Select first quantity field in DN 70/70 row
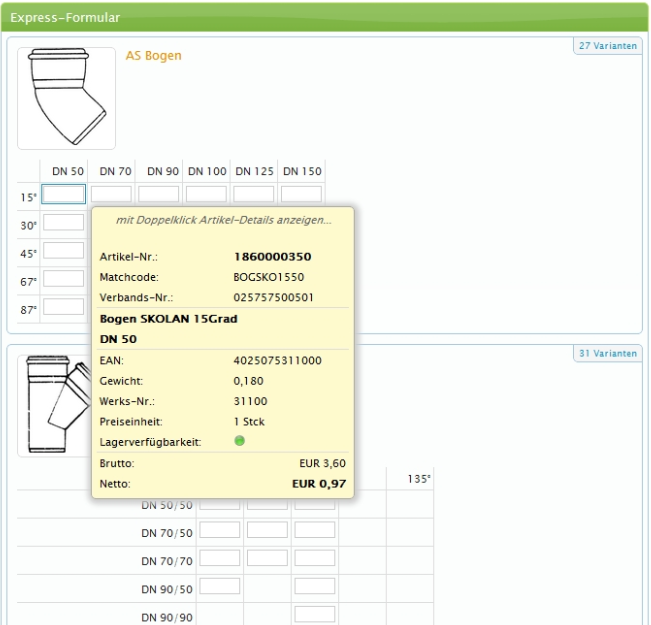This screenshot has height=625, width=651. pos(220,558)
